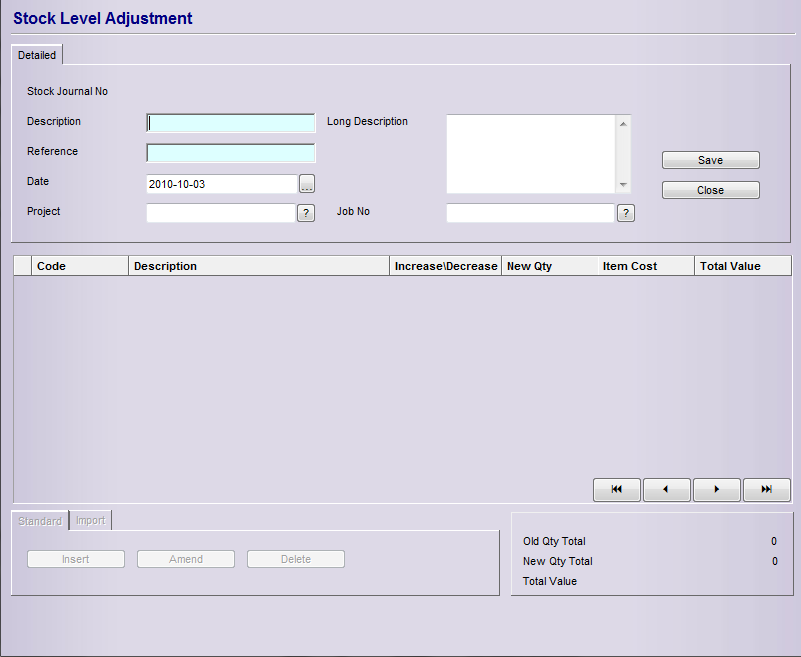
Task: Open the Project lookup question-mark button
Action: [x=306, y=213]
